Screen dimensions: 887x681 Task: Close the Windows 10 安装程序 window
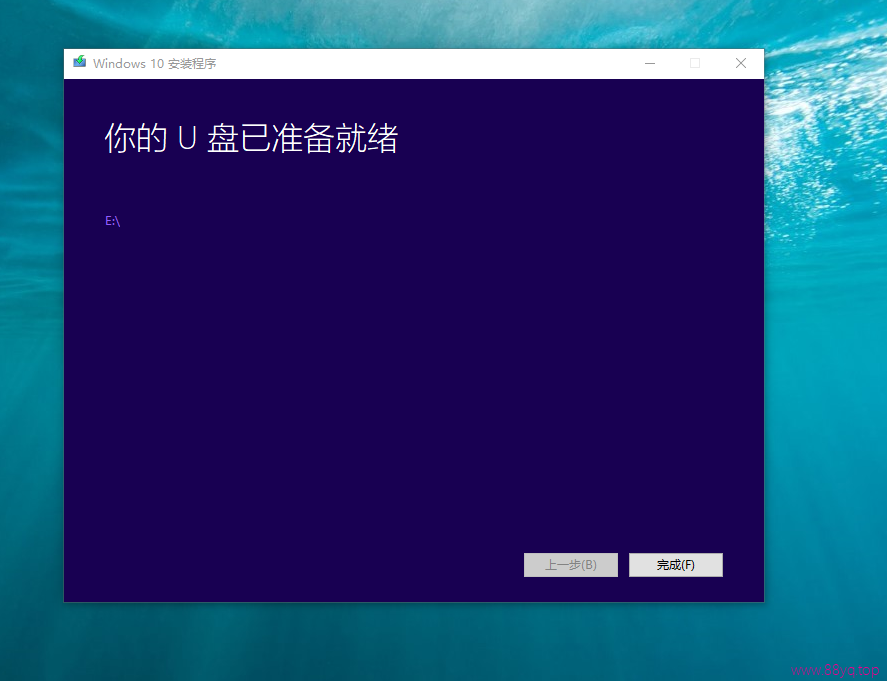[740, 63]
